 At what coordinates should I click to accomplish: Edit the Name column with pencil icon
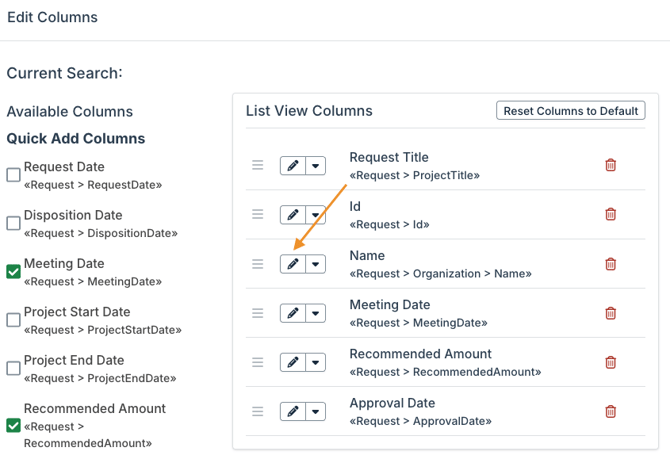(292, 264)
